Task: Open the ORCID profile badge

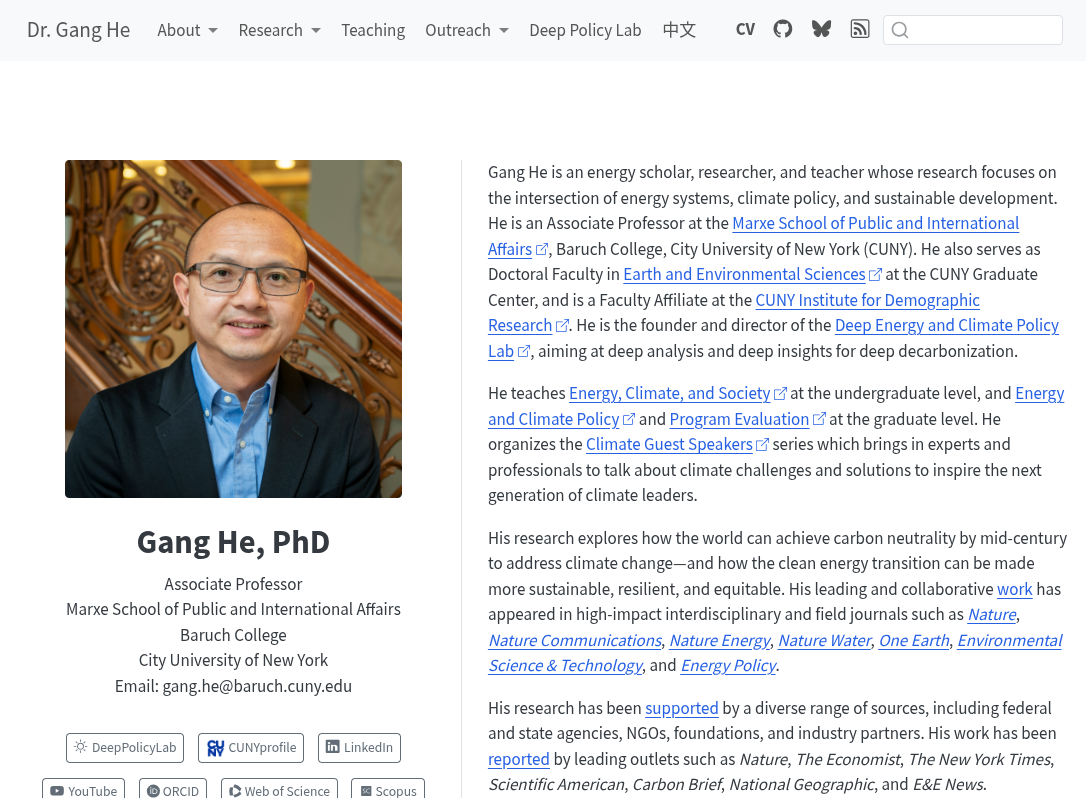Action: tap(173, 789)
